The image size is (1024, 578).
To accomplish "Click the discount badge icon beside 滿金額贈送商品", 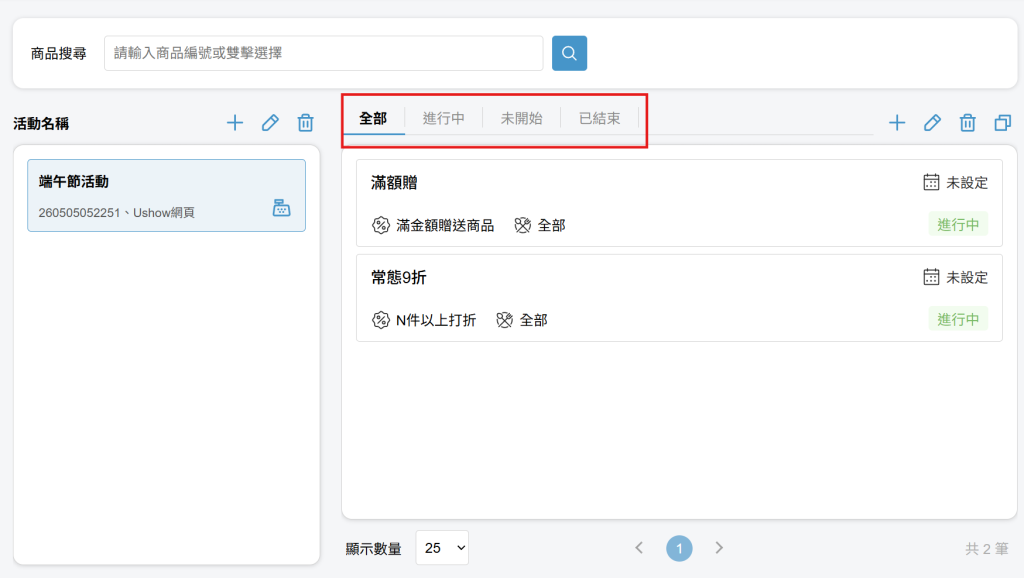I will 381,225.
